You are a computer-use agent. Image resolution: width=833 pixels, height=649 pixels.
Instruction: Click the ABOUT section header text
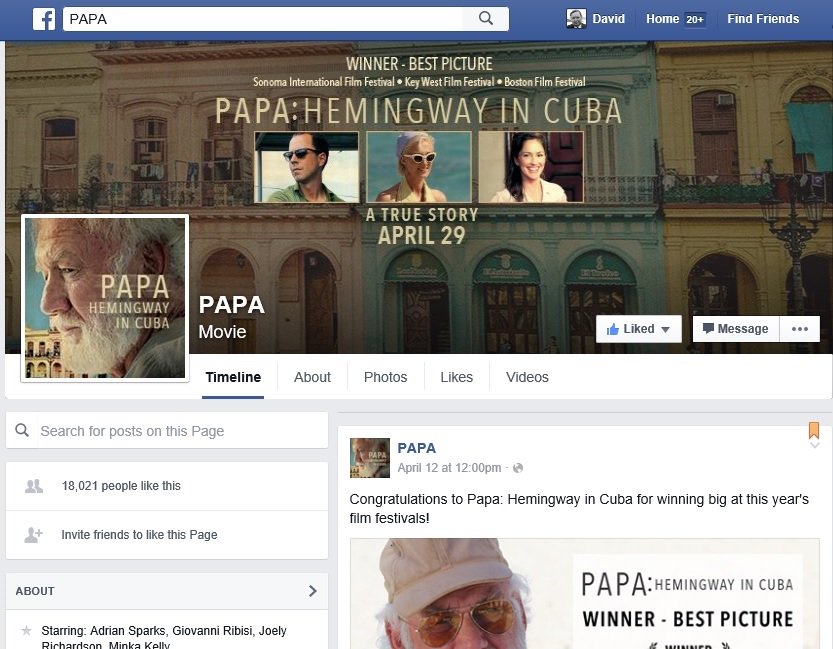(x=35, y=591)
